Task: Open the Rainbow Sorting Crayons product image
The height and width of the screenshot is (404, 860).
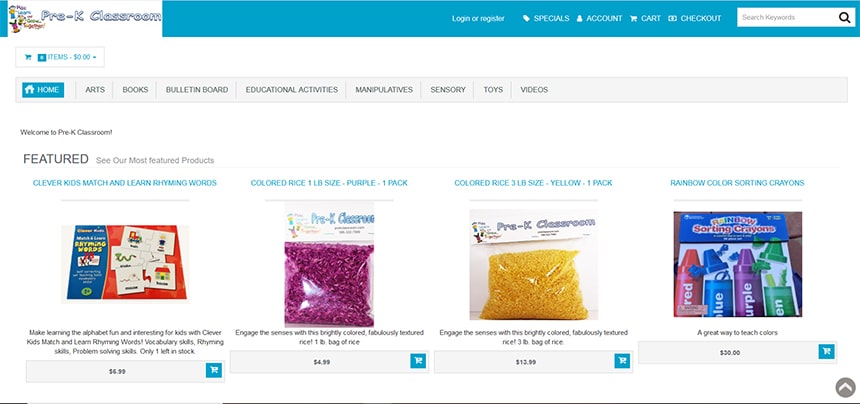Action: coord(738,264)
